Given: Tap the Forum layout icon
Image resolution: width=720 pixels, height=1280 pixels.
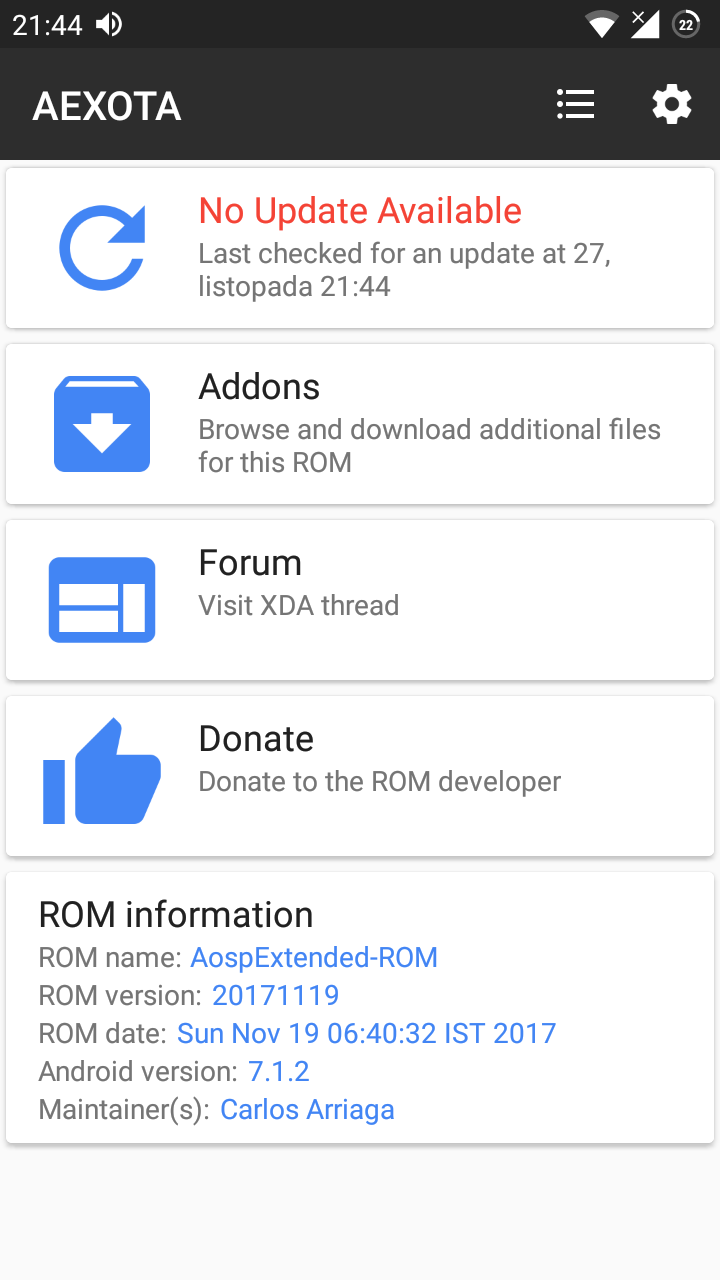Looking at the screenshot, I should pyautogui.click(x=102, y=600).
